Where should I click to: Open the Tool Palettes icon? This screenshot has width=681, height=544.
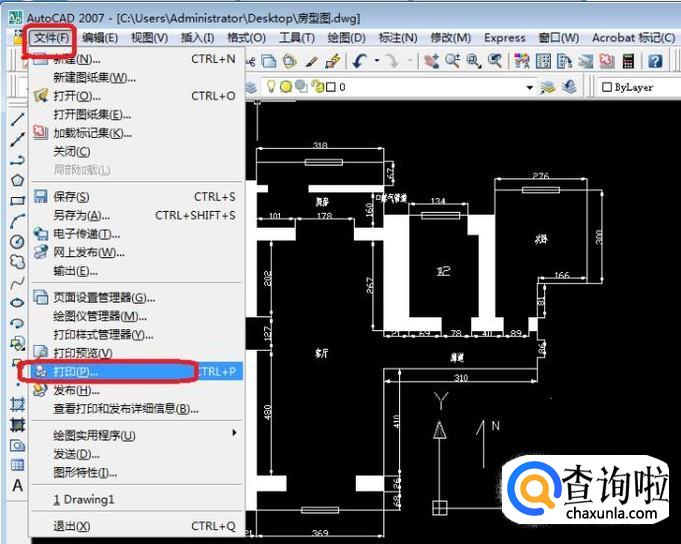point(565,61)
